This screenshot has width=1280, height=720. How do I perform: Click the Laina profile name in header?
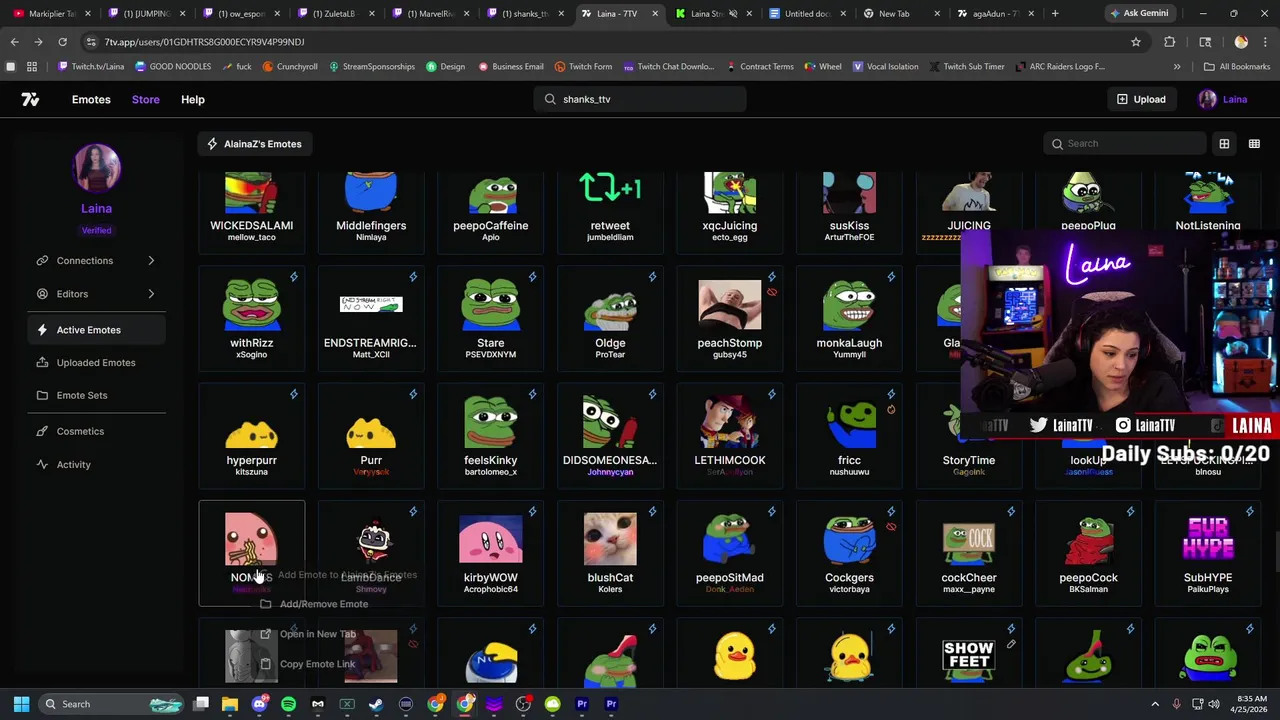[1235, 99]
